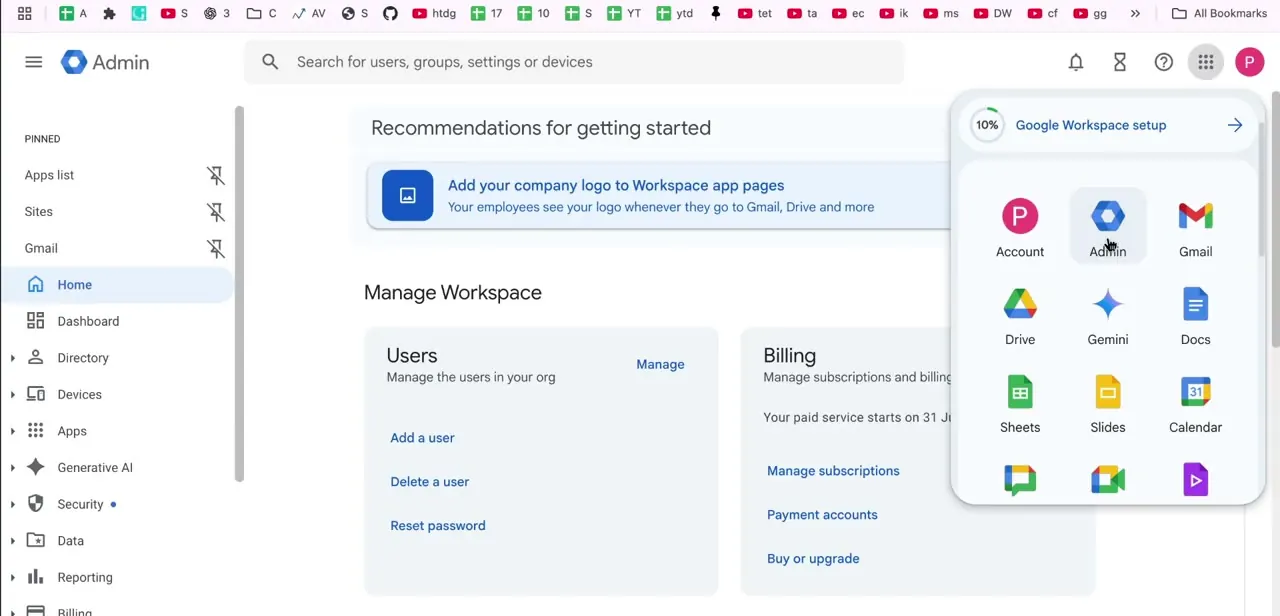Open the AV chart bookmark
Image resolution: width=1280 pixels, height=616 pixels.
309,13
